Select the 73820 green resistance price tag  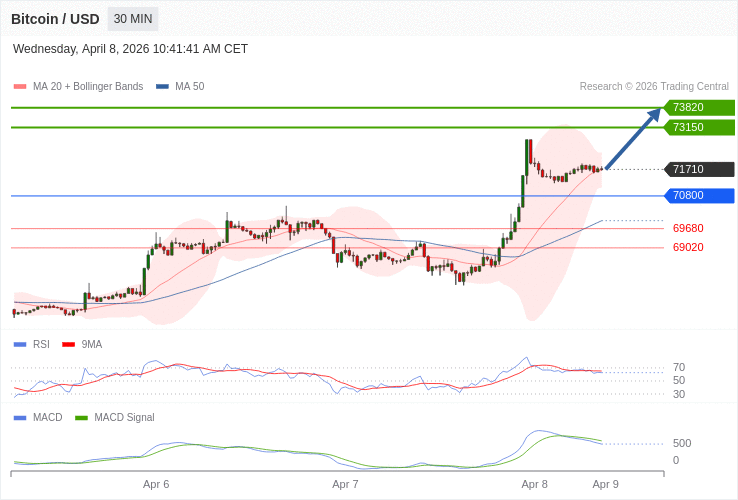pyautogui.click(x=699, y=107)
